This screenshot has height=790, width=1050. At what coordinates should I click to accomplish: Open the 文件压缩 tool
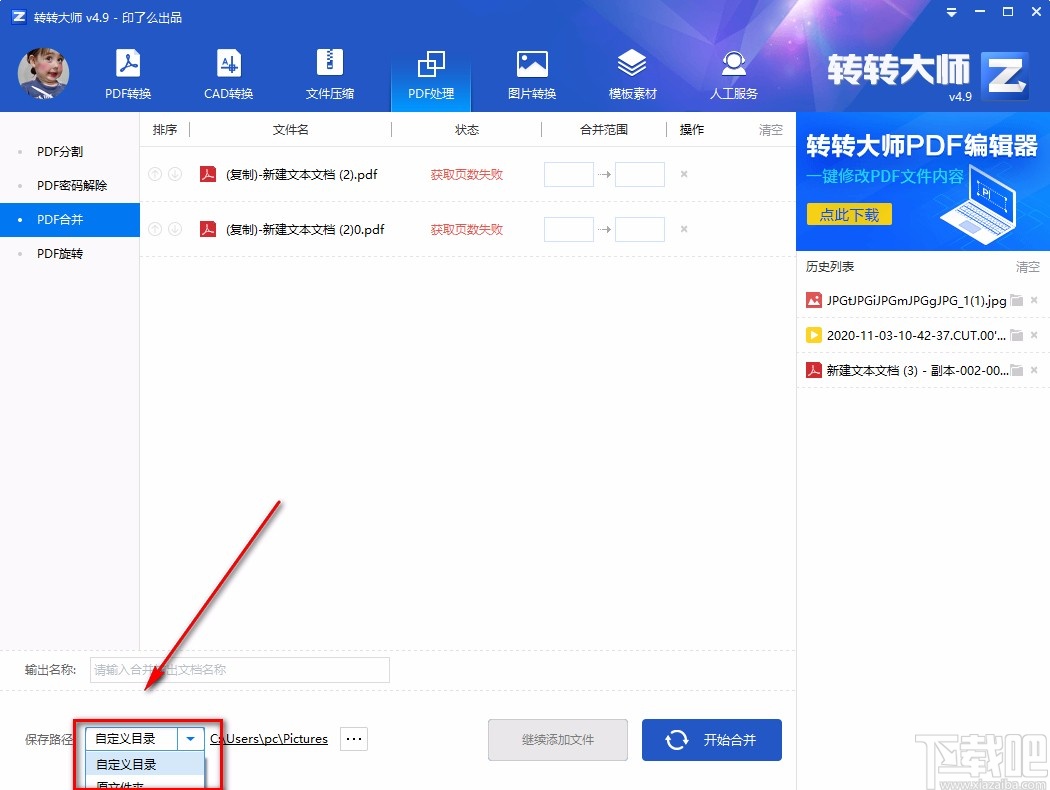click(x=330, y=73)
